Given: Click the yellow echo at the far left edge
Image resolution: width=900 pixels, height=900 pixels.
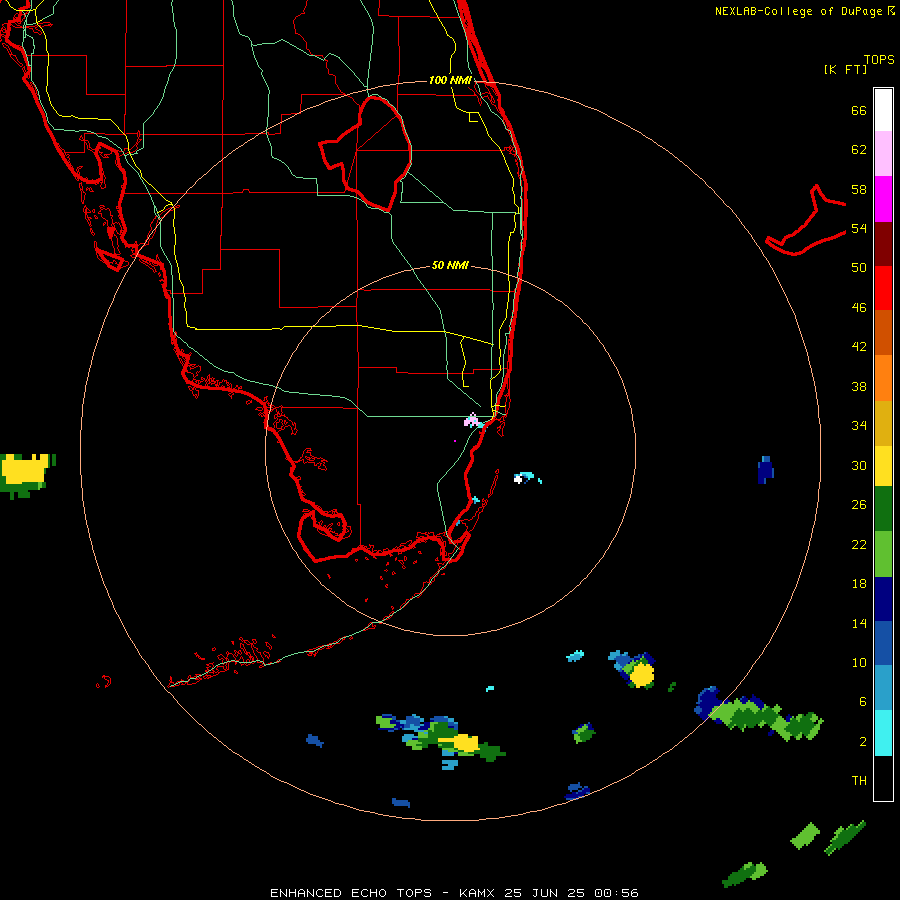Looking at the screenshot, I should [24, 472].
